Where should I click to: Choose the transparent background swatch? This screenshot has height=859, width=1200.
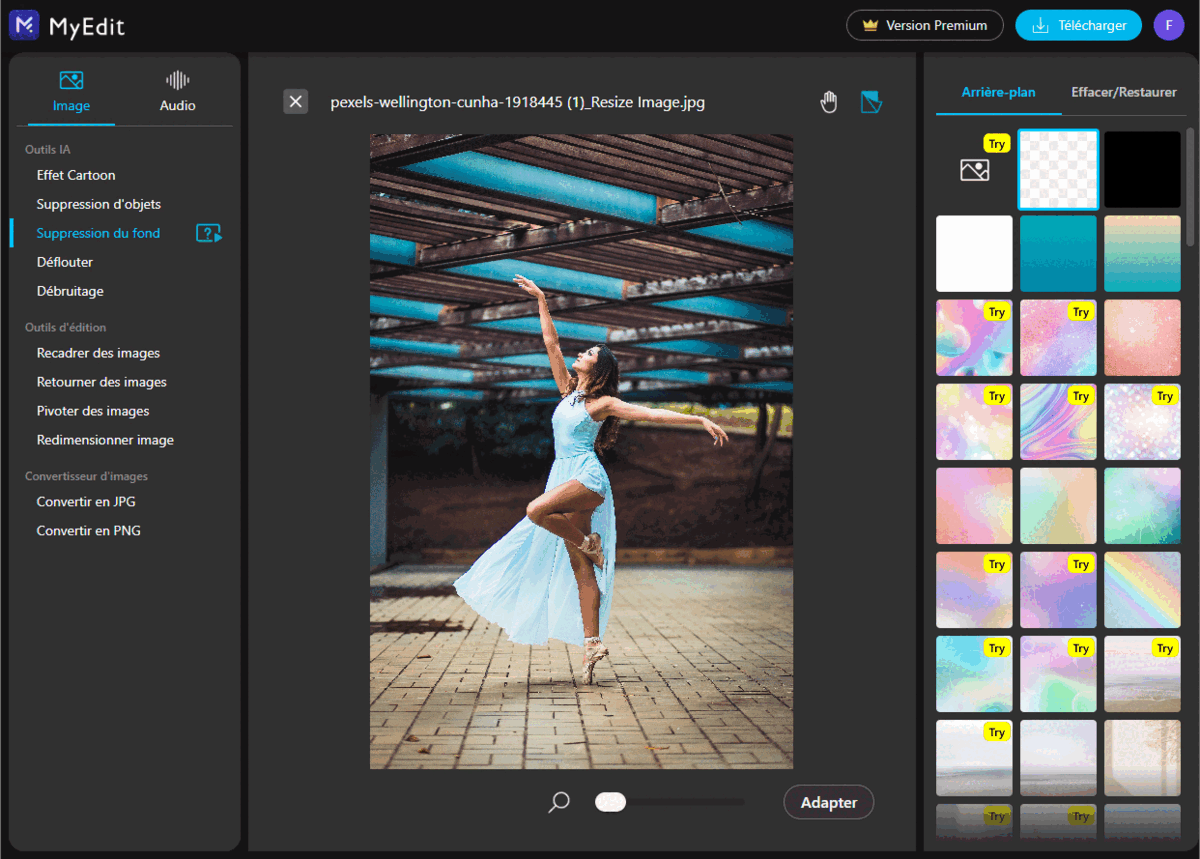(x=1058, y=169)
